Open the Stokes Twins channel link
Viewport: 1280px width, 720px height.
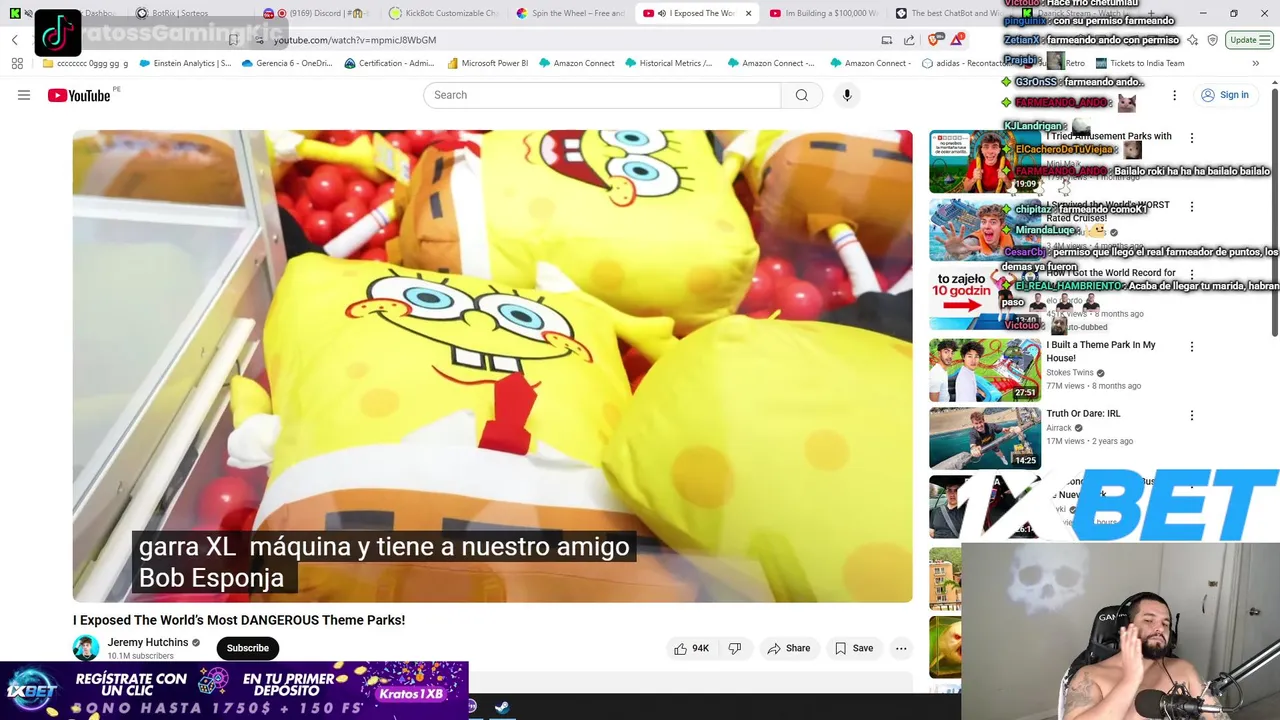(1070, 372)
